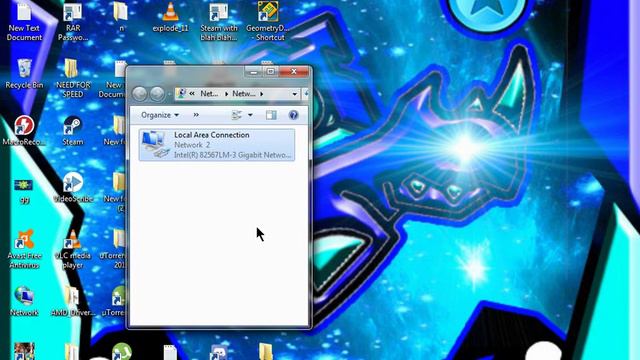The height and width of the screenshot is (360, 640).
Task: Open the Recycle Bin
Action: point(24,74)
